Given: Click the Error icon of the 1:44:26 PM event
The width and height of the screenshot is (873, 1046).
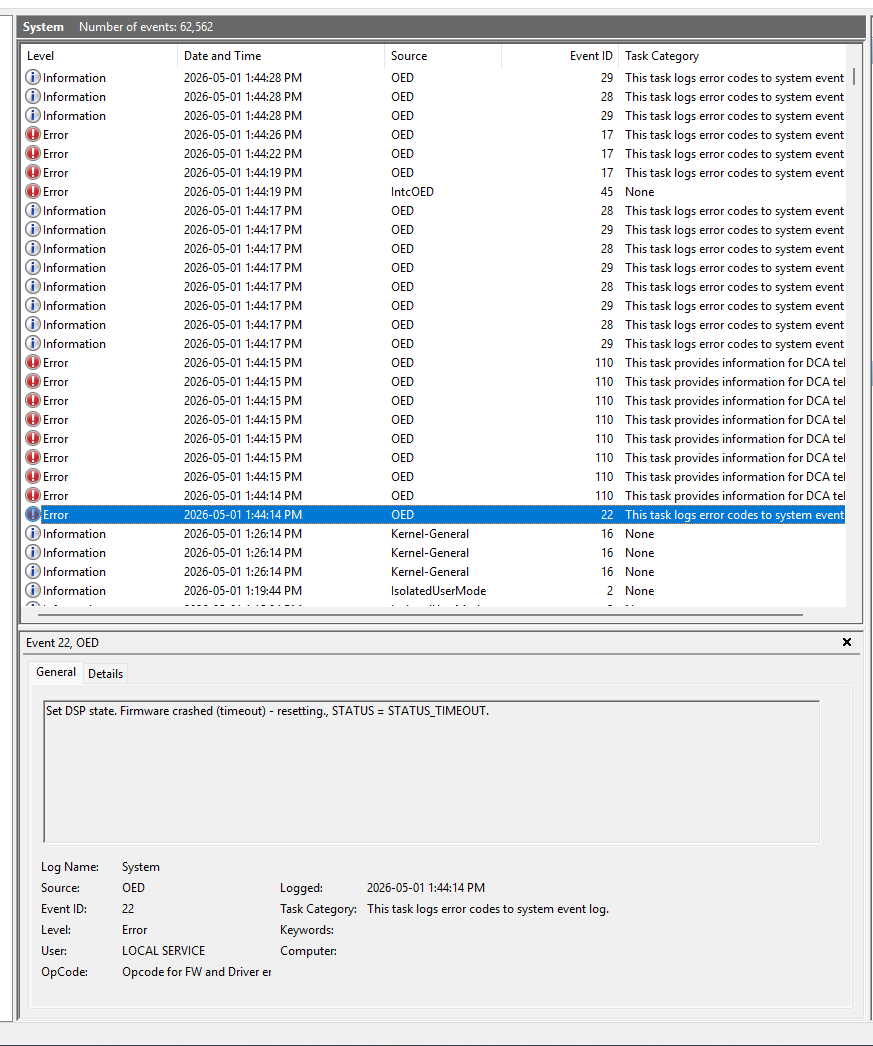Looking at the screenshot, I should point(33,135).
